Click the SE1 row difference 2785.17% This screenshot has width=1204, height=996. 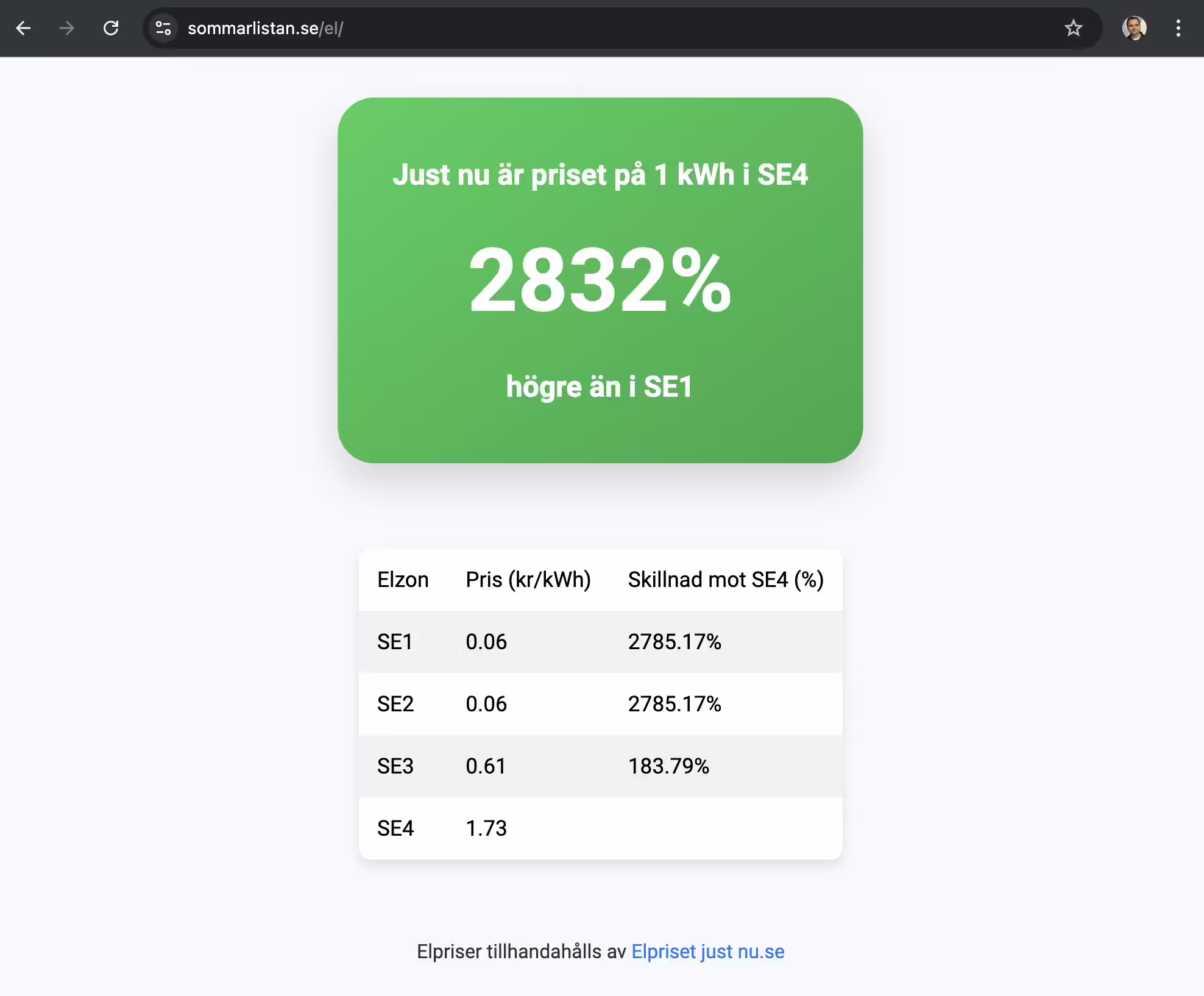[x=675, y=642]
